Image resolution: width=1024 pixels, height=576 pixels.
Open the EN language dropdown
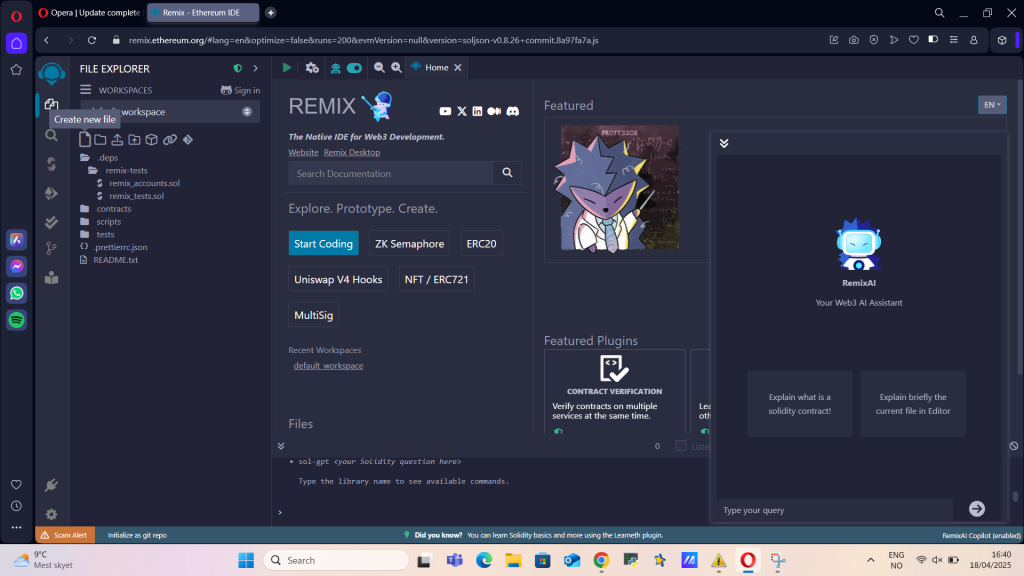992,104
